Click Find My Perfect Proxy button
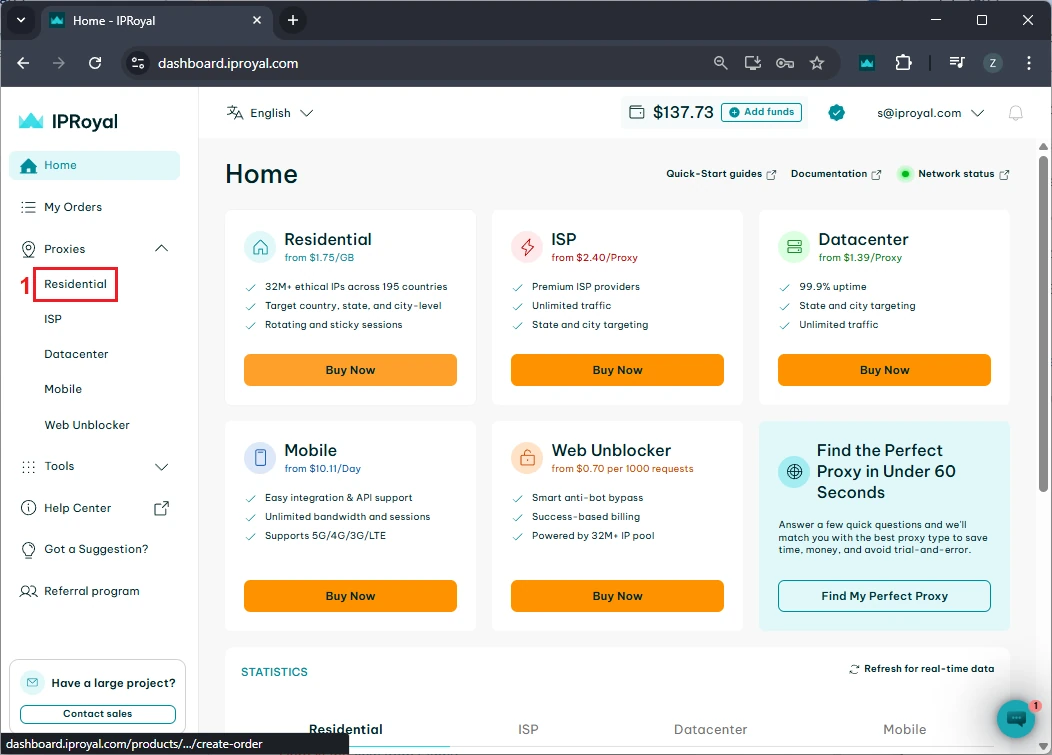 (x=884, y=596)
